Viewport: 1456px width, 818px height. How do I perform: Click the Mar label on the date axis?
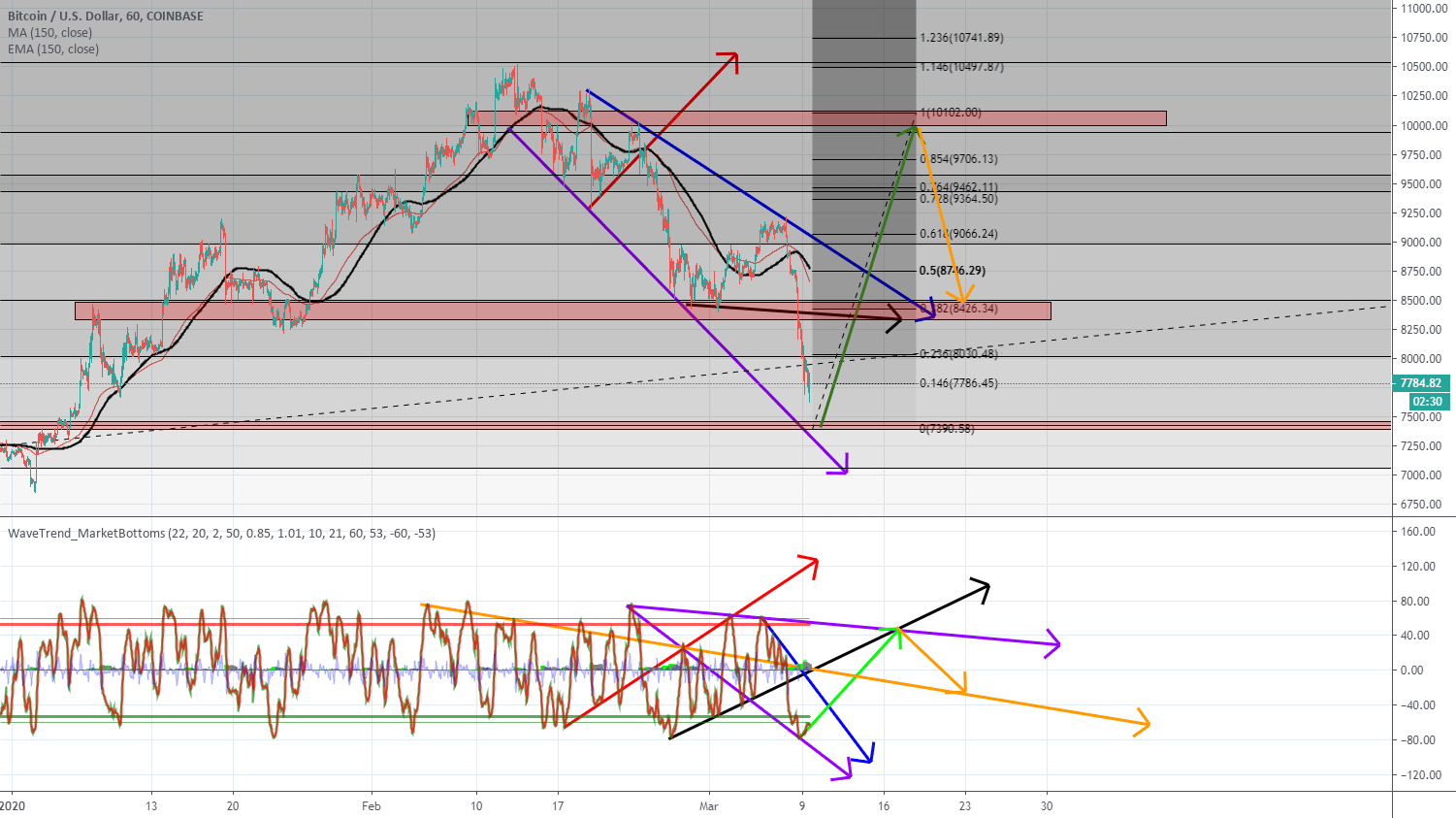(x=709, y=805)
